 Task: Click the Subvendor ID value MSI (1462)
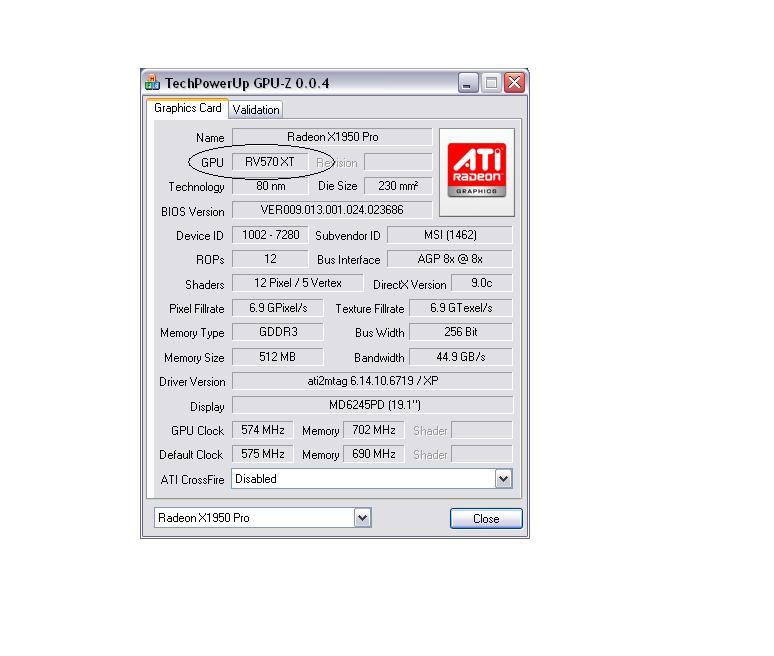pyautogui.click(x=450, y=234)
